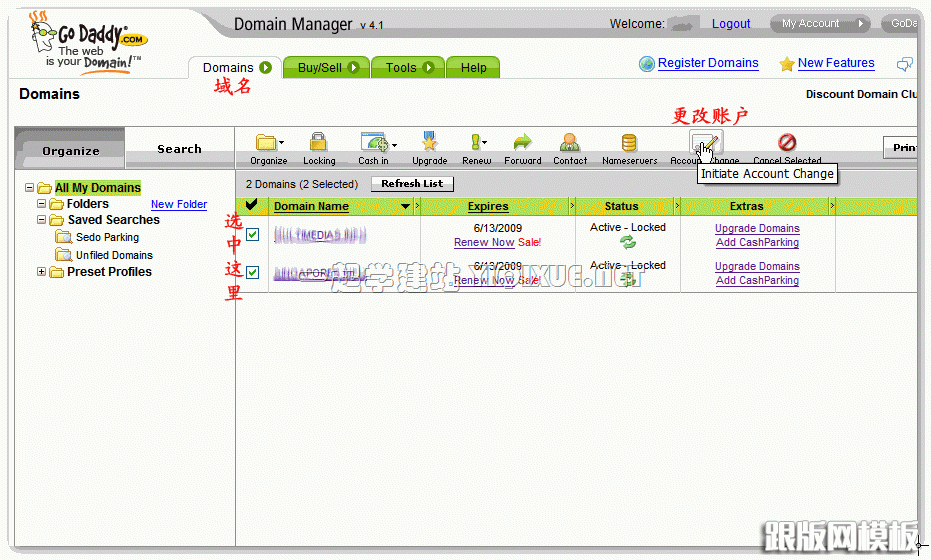Screen dimensions: 931x560
Task: Switch to the Search panel tab
Action: [179, 149]
